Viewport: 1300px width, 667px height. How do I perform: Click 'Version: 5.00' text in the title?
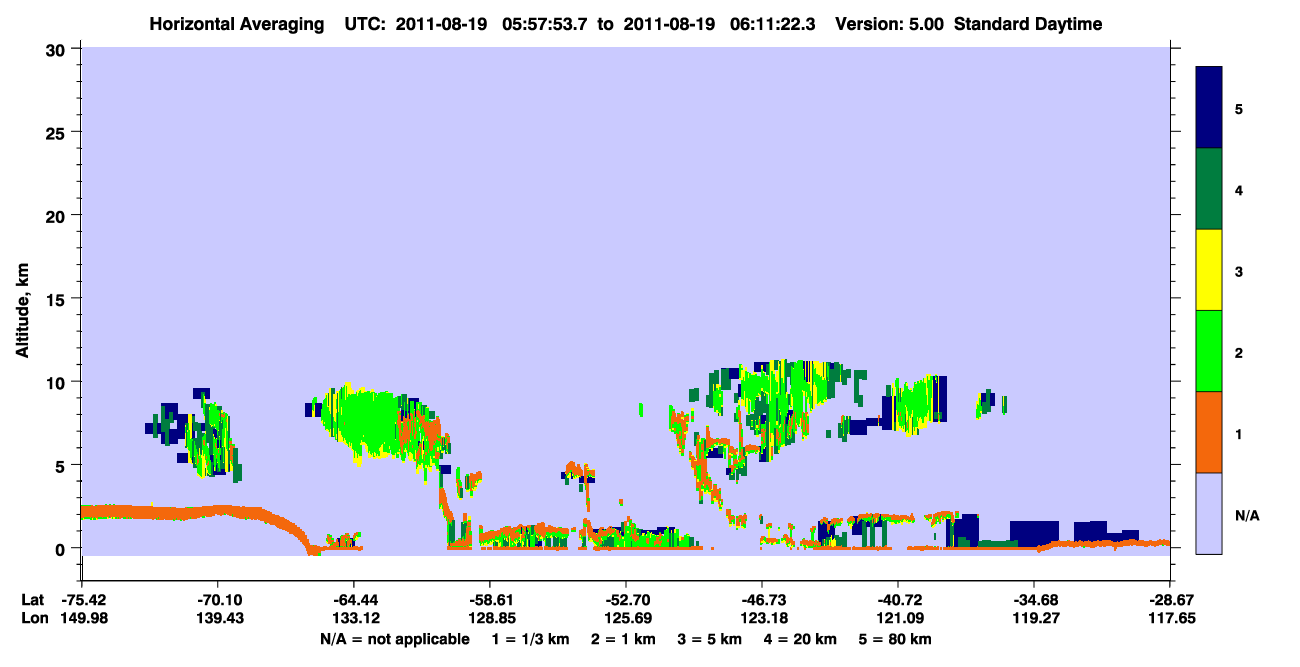click(889, 24)
